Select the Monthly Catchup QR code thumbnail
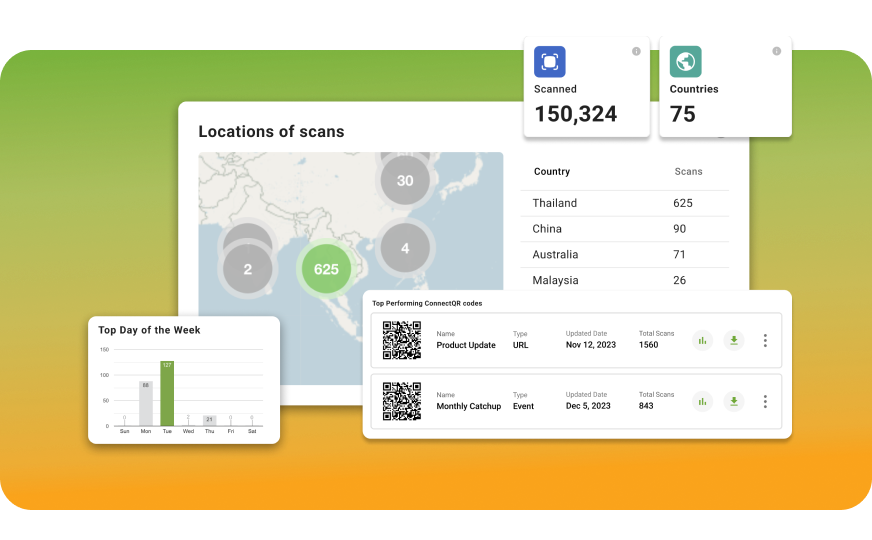 tap(402, 401)
